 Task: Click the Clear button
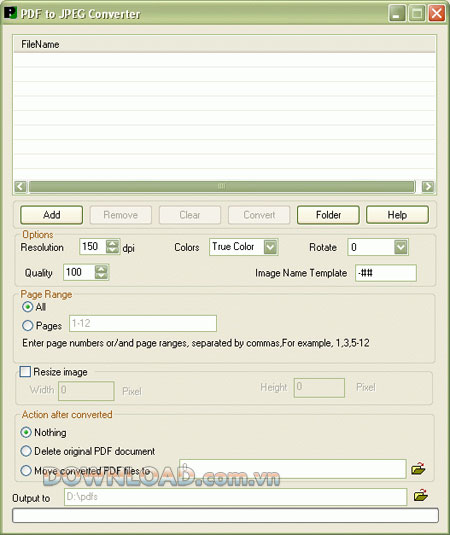(190, 215)
